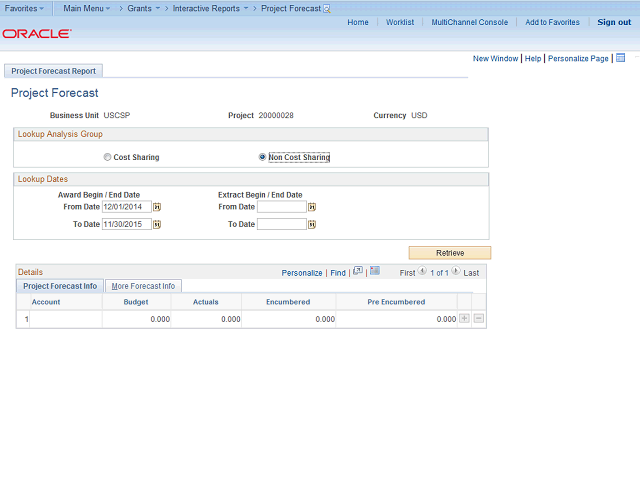640x480 pixels.
Task: Go to Home link
Action: tap(358, 22)
